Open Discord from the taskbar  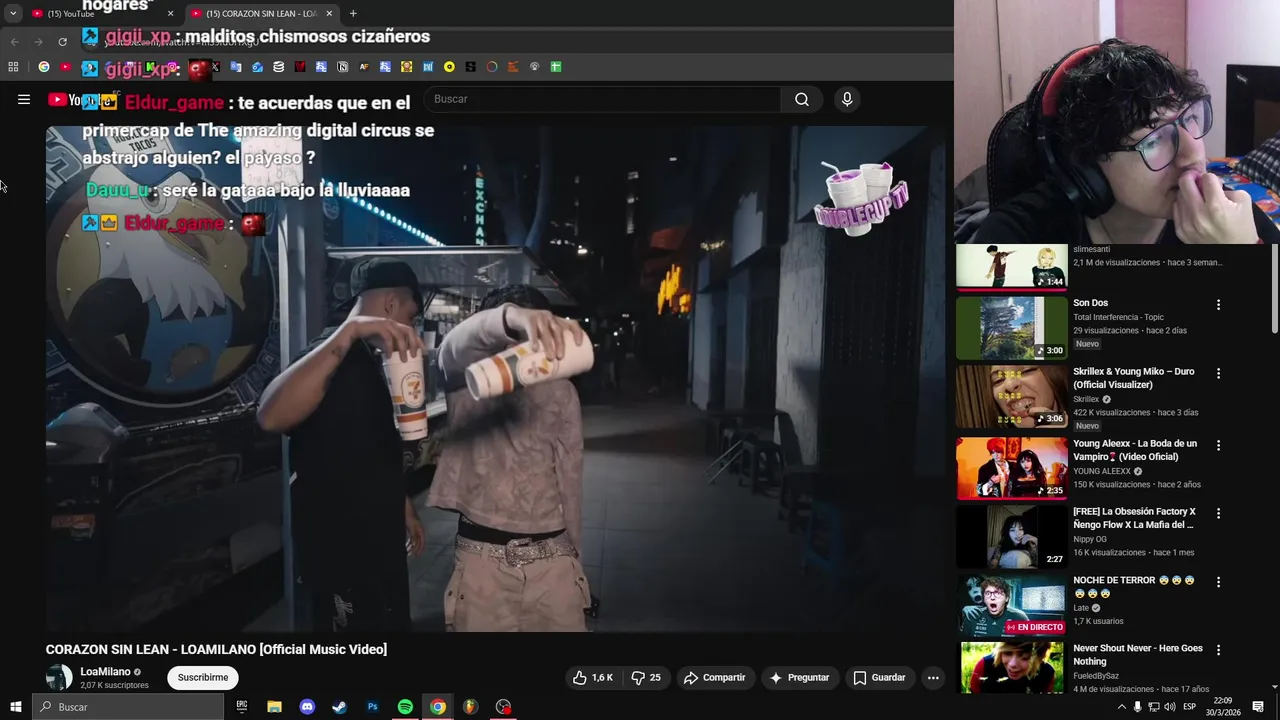(307, 707)
